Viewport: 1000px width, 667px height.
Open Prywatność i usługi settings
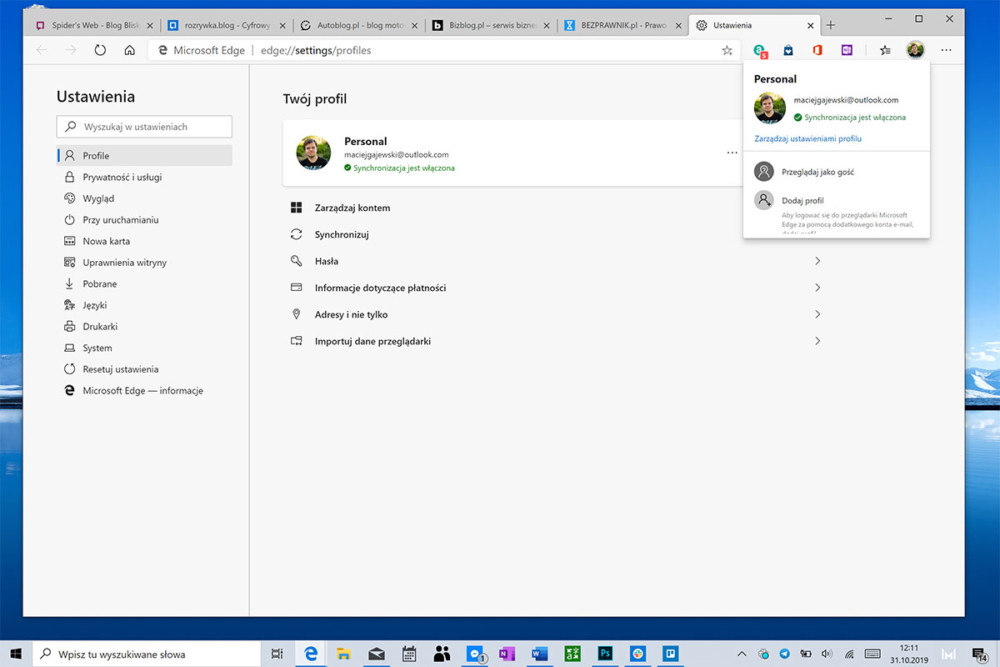pyautogui.click(x=144, y=177)
